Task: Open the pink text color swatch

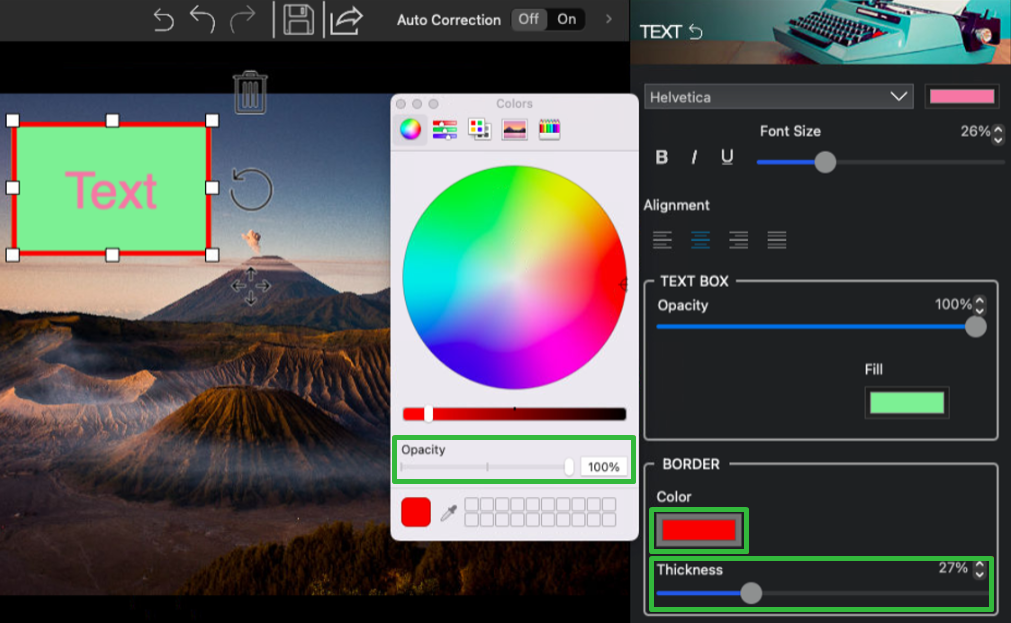Action: pyautogui.click(x=961, y=97)
